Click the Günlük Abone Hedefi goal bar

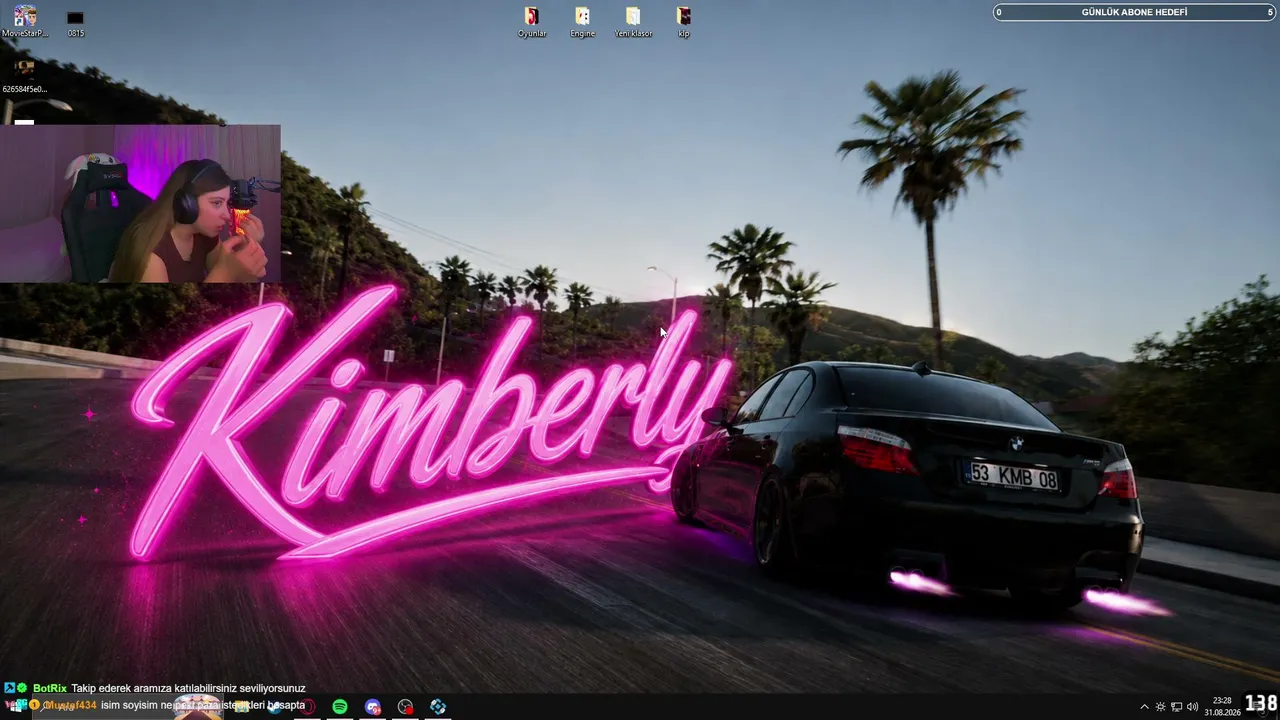point(1135,12)
